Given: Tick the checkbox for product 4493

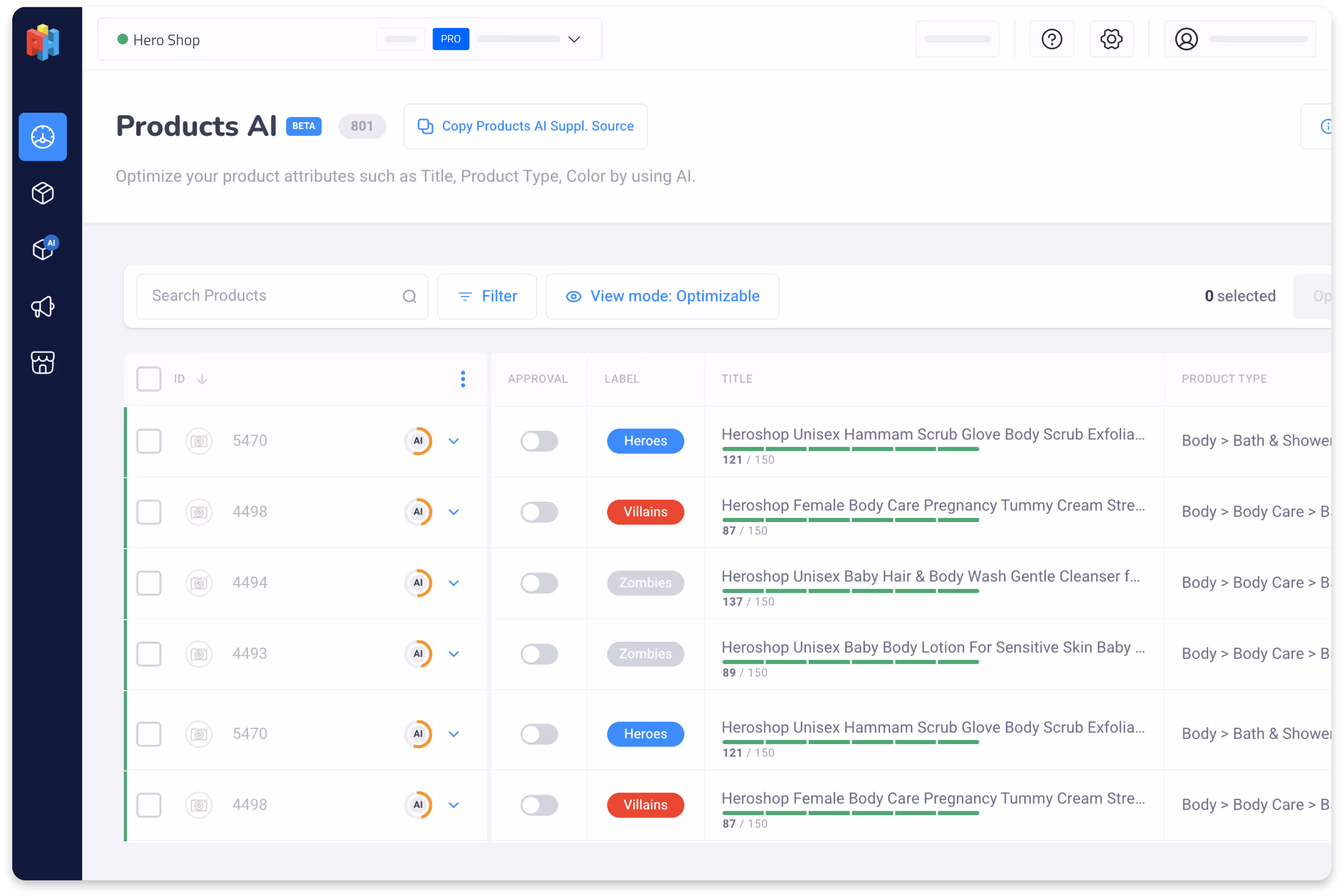Looking at the screenshot, I should 149,654.
